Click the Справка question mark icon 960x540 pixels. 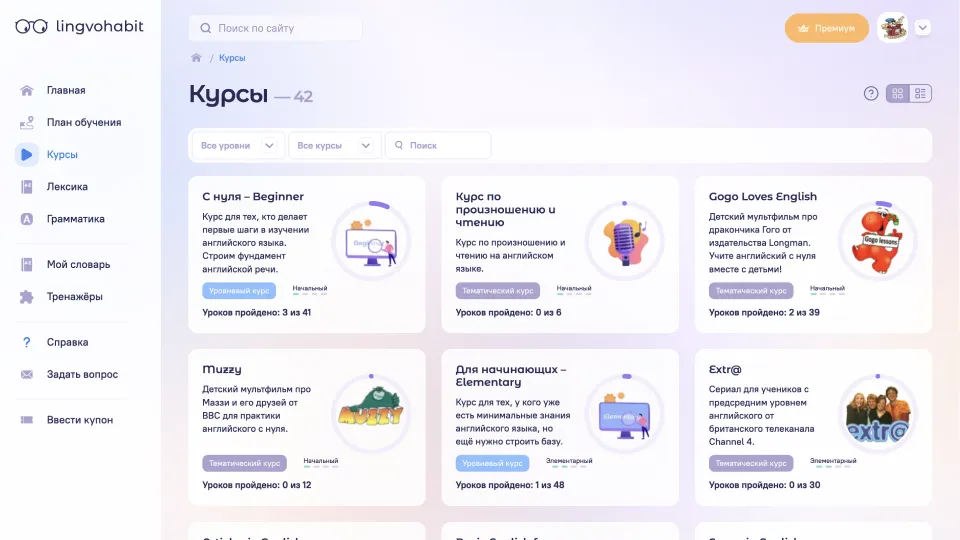coord(26,342)
